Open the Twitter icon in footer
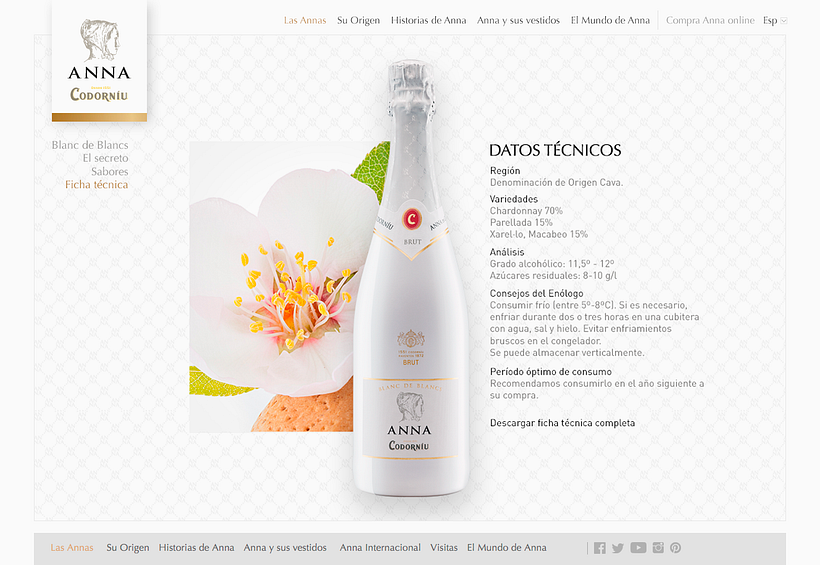 tap(618, 548)
